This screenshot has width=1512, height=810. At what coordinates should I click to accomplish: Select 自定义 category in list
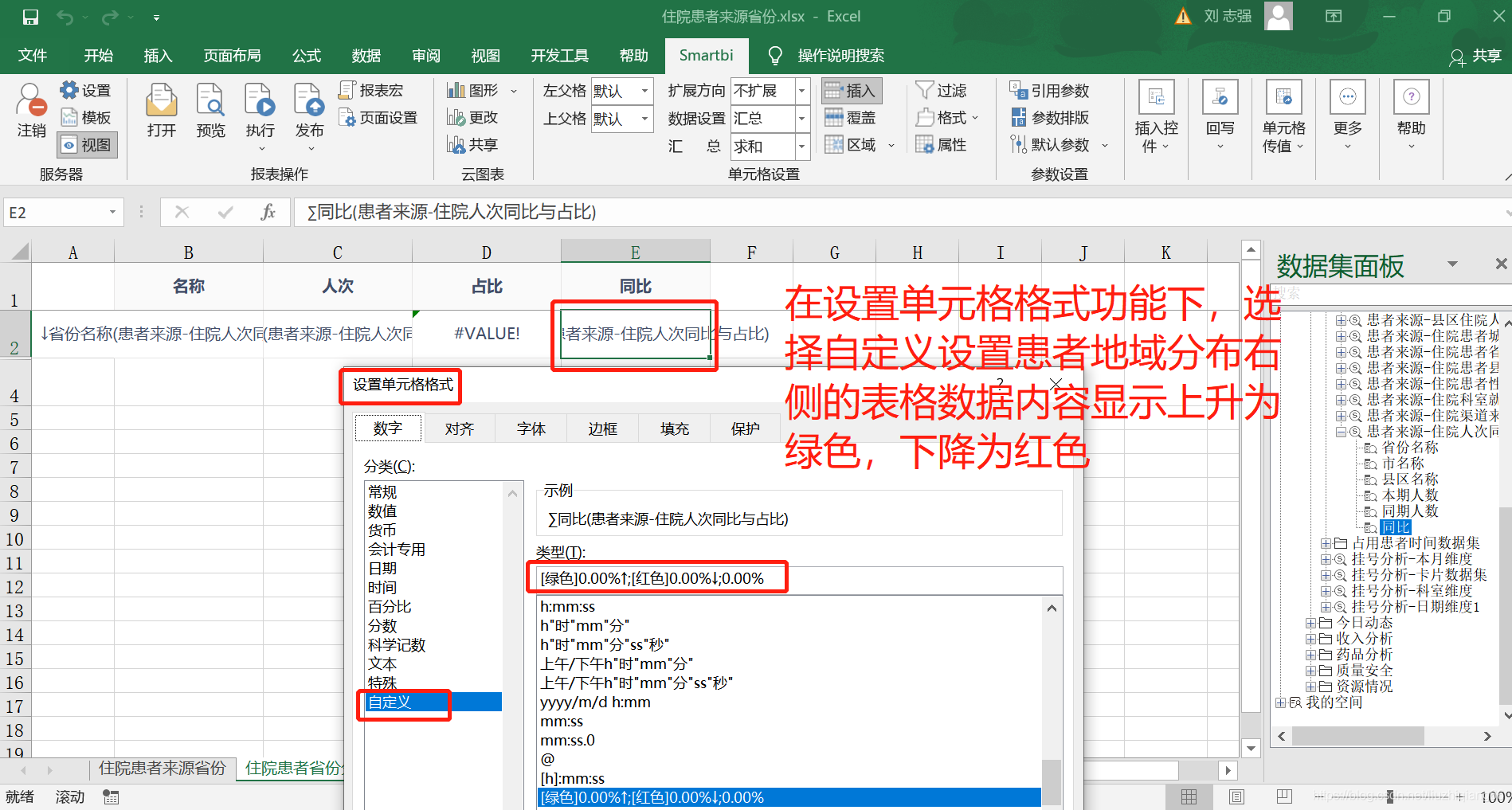click(x=433, y=702)
